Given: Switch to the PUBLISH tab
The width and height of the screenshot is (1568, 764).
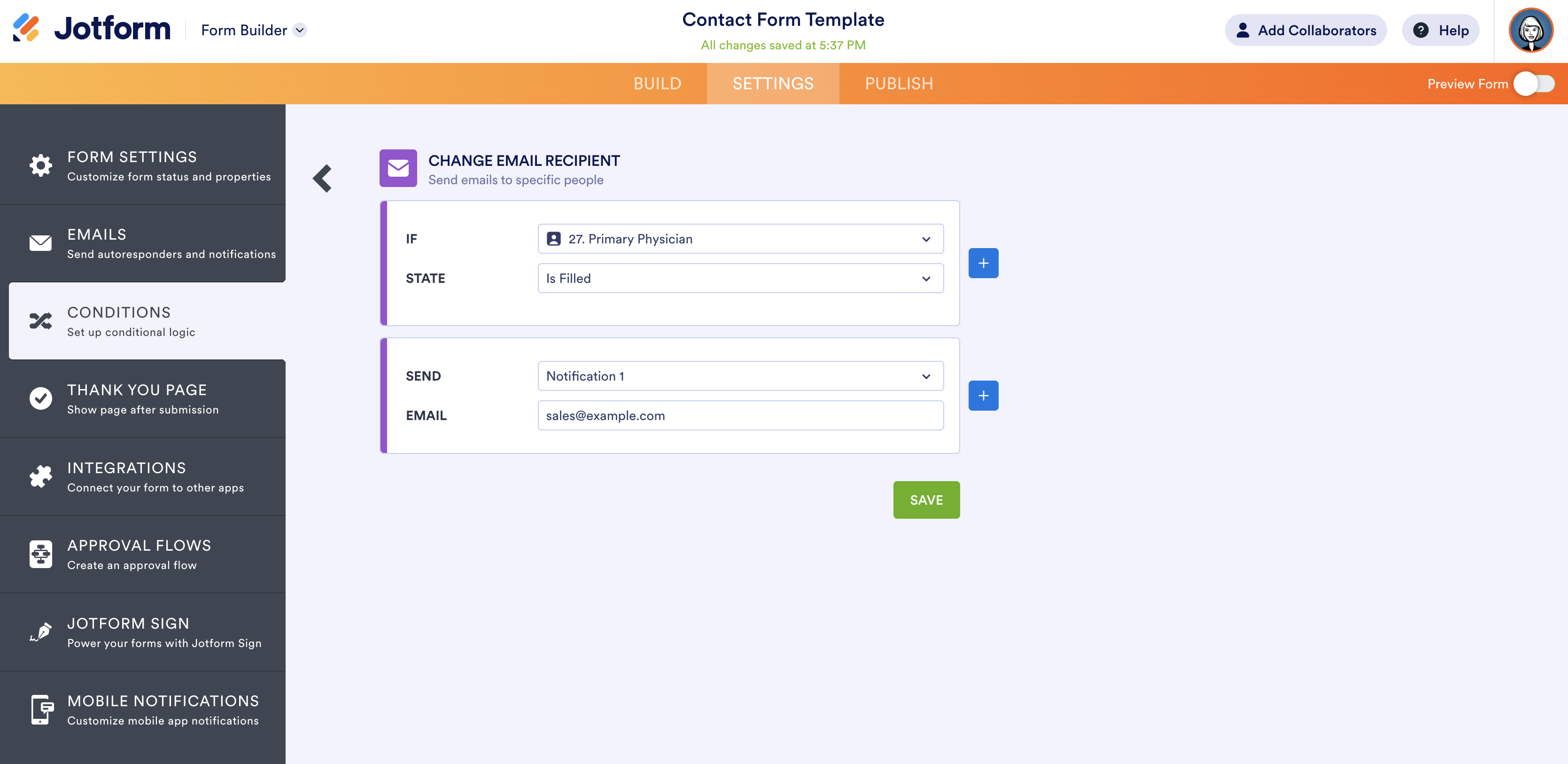Looking at the screenshot, I should click(899, 84).
